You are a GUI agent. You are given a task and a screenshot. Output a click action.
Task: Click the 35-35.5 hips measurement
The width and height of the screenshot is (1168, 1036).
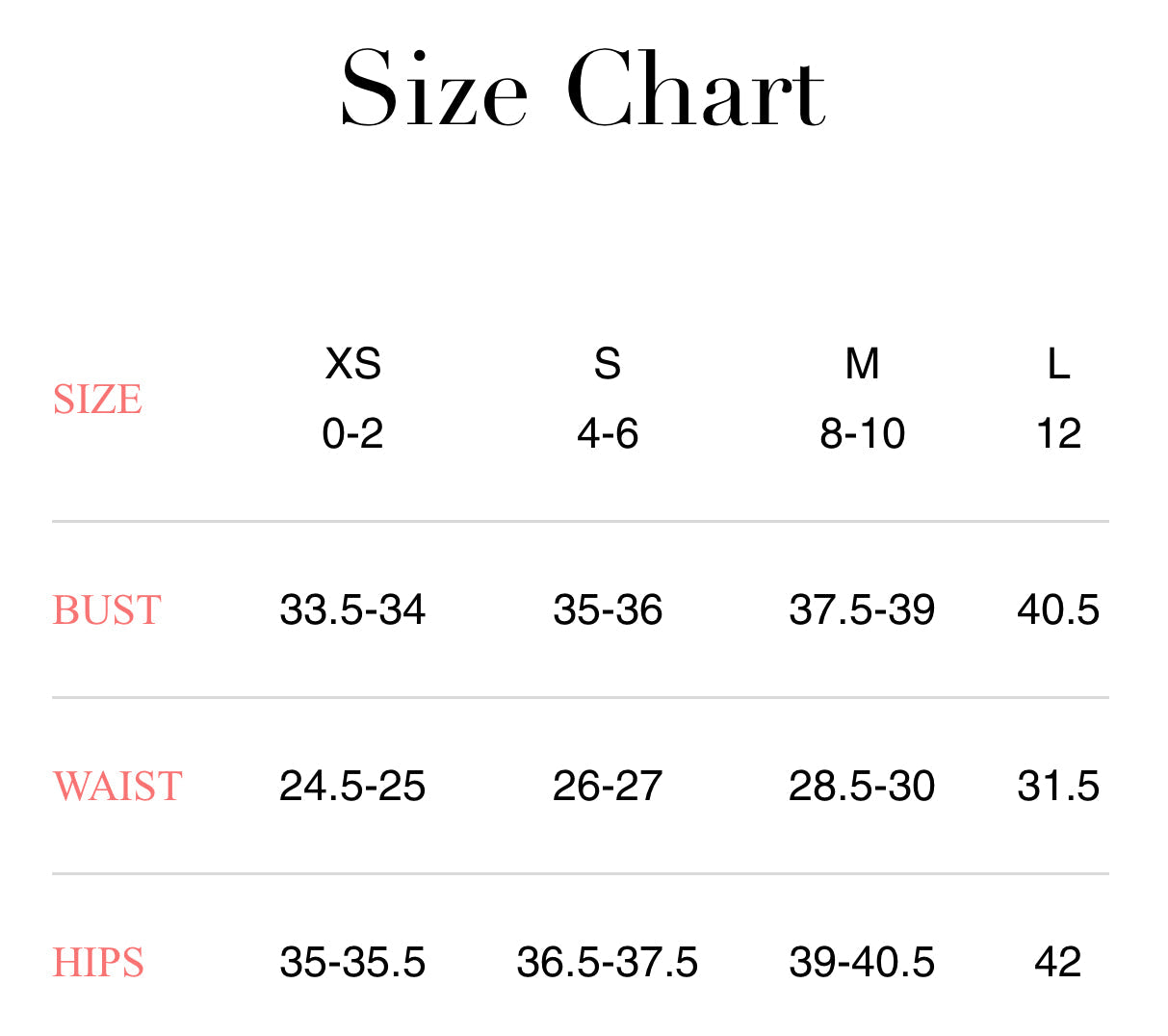pos(352,963)
